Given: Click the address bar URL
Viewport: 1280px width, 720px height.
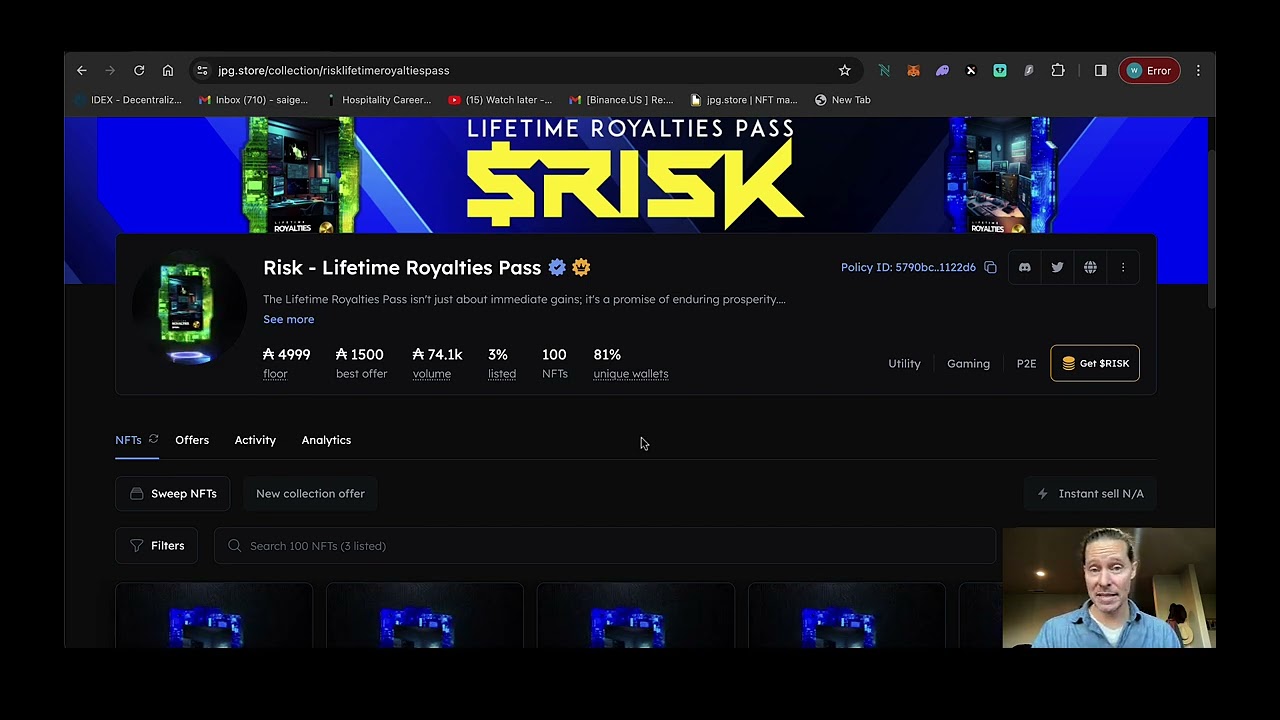Looking at the screenshot, I should 333,70.
